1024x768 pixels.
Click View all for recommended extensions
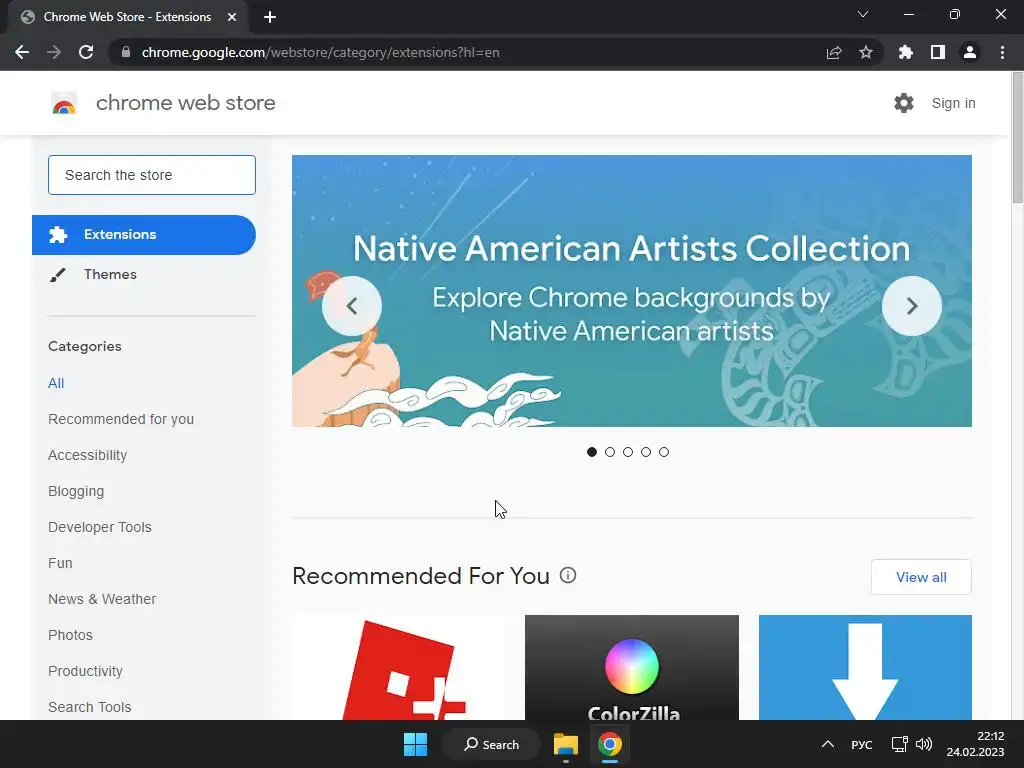point(921,577)
